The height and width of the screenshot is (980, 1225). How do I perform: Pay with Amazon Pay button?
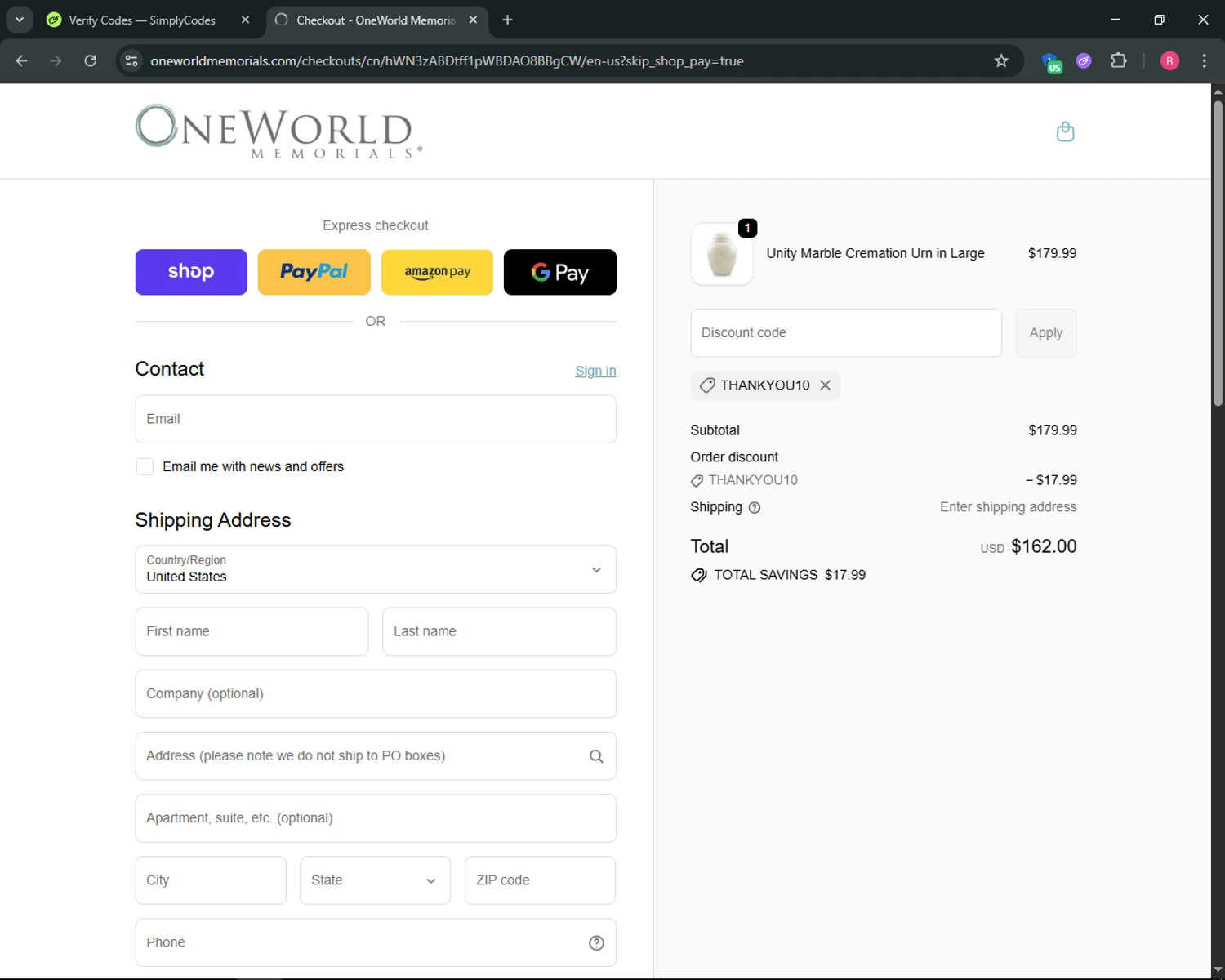coord(437,272)
